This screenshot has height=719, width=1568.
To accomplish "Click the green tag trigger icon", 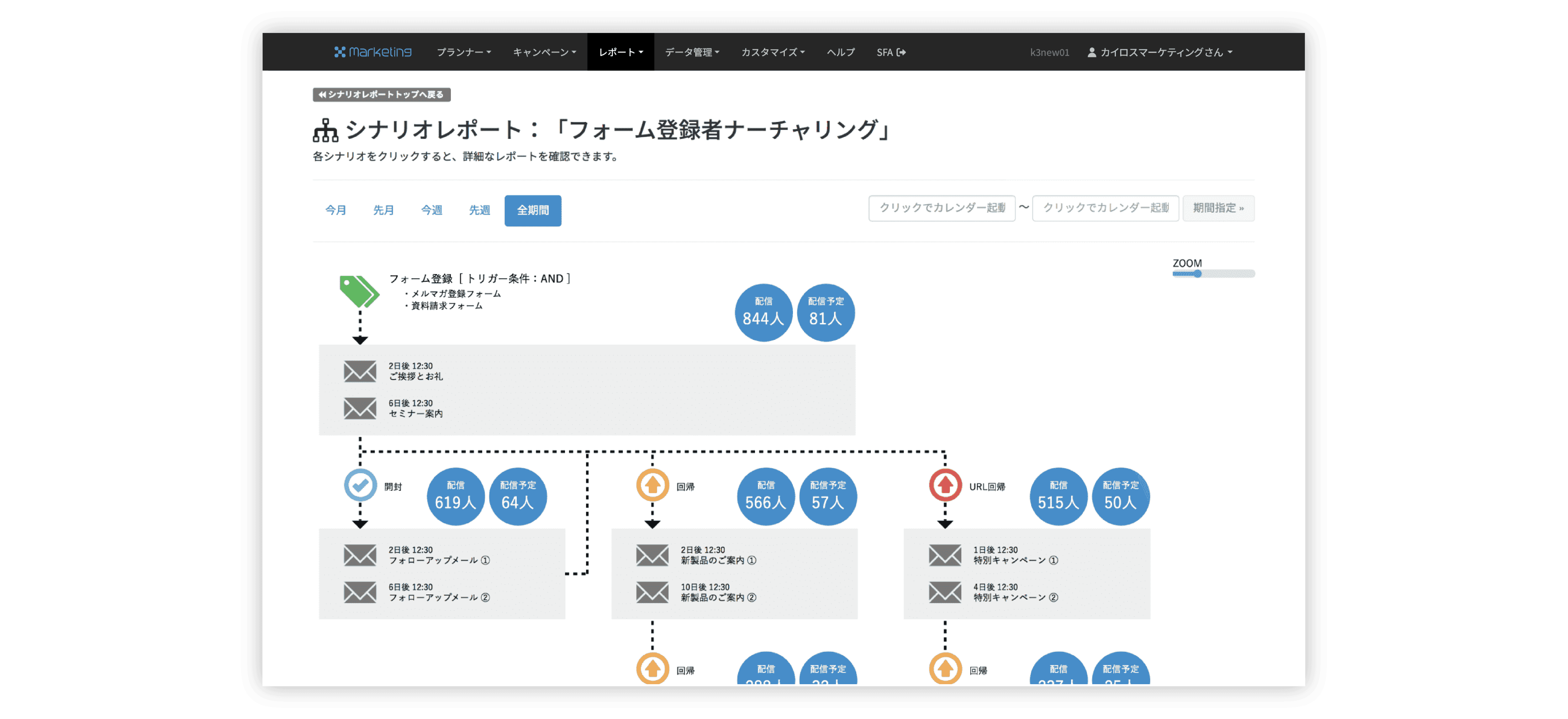I will [359, 292].
